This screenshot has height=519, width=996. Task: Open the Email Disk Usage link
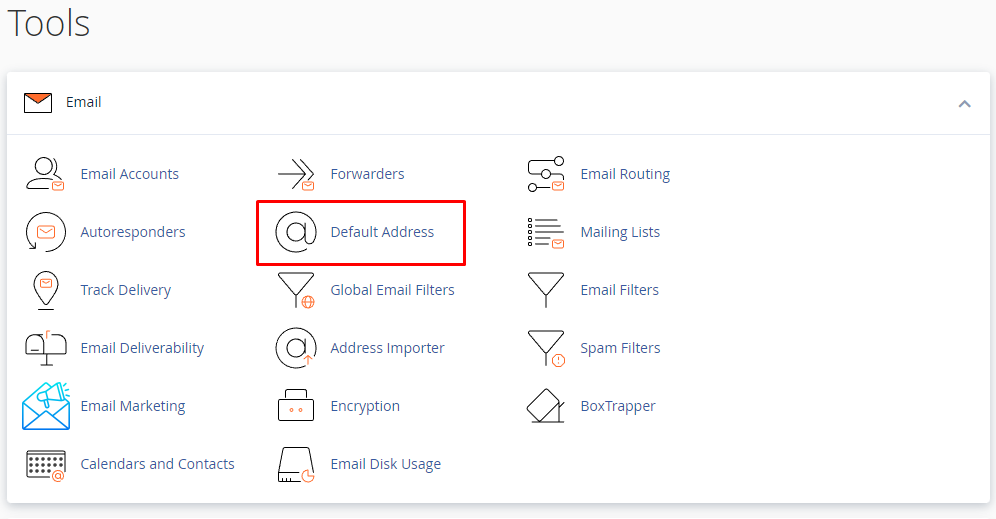click(x=385, y=464)
